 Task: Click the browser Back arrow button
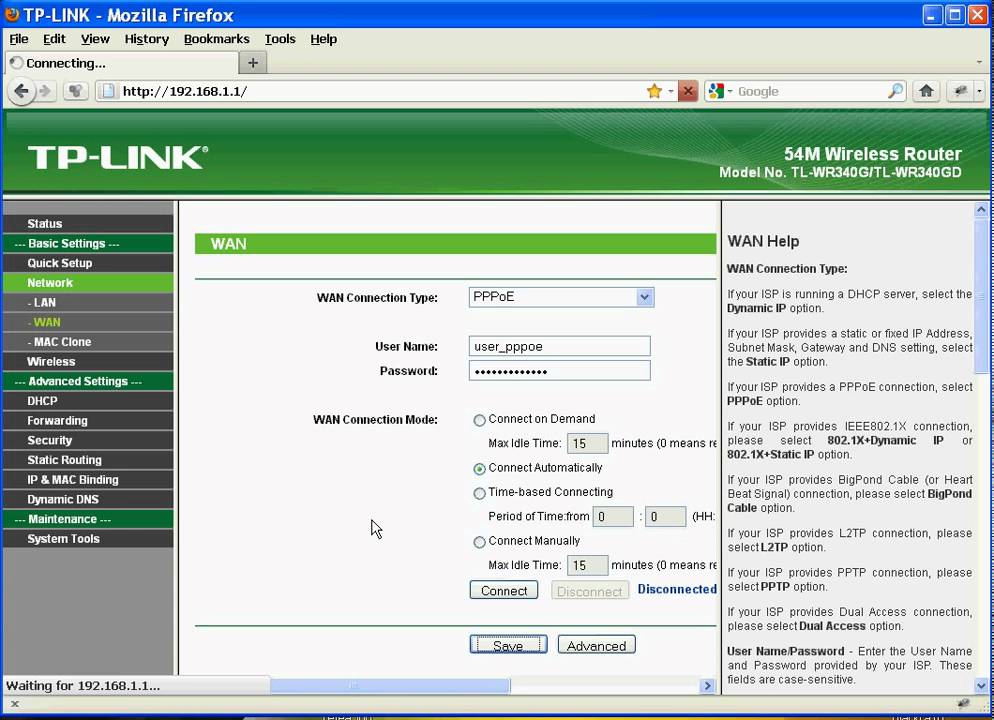[20, 91]
